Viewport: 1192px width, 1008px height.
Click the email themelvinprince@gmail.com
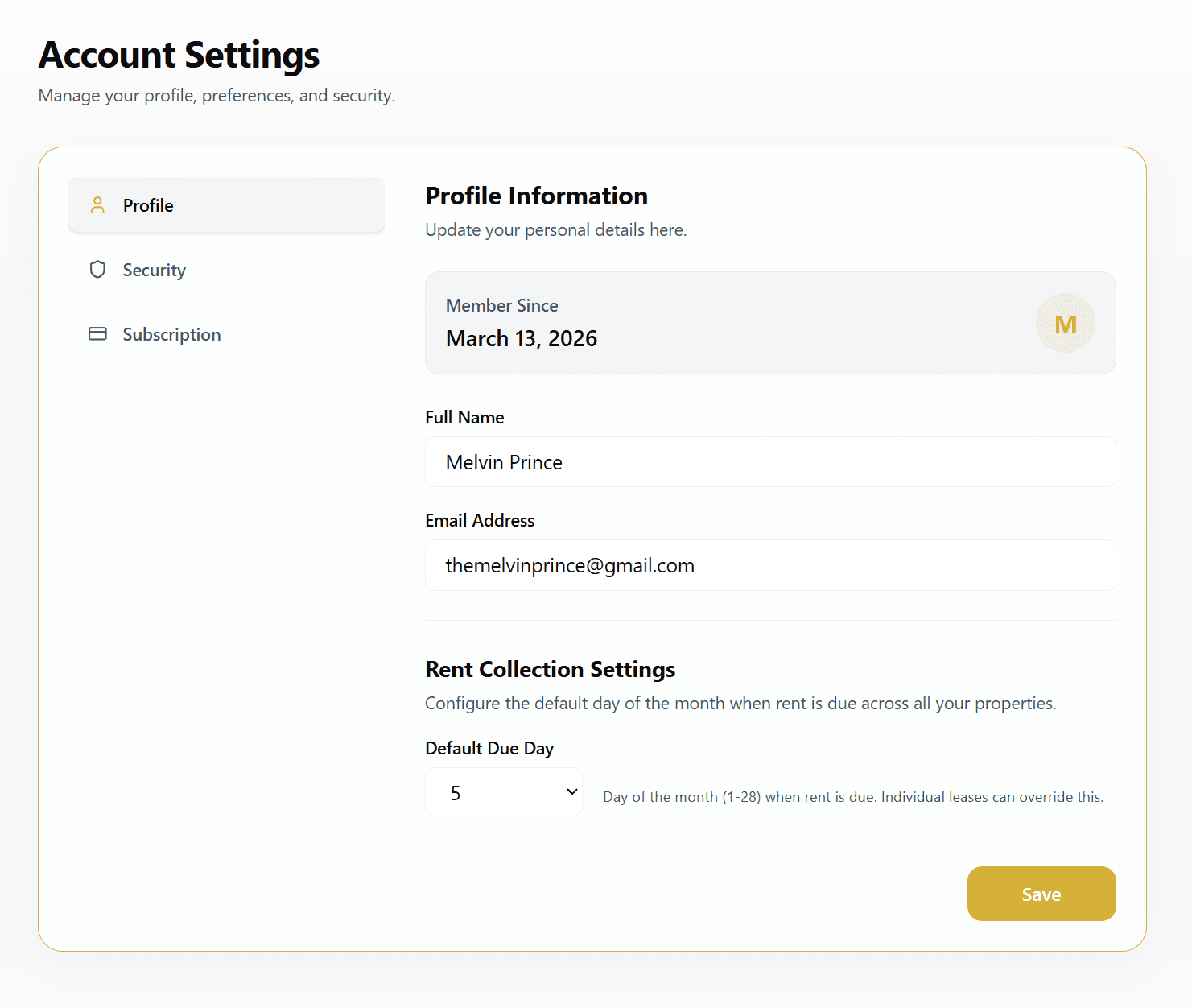(569, 565)
